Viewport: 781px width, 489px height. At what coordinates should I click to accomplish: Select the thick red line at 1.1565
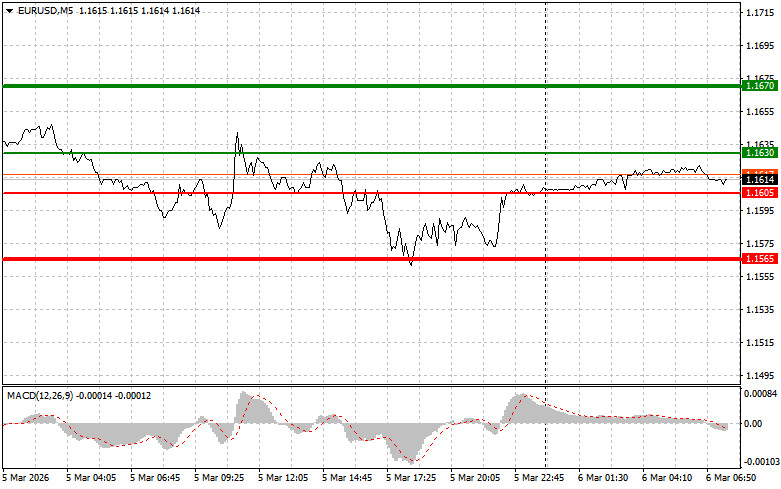pyautogui.click(x=300, y=258)
